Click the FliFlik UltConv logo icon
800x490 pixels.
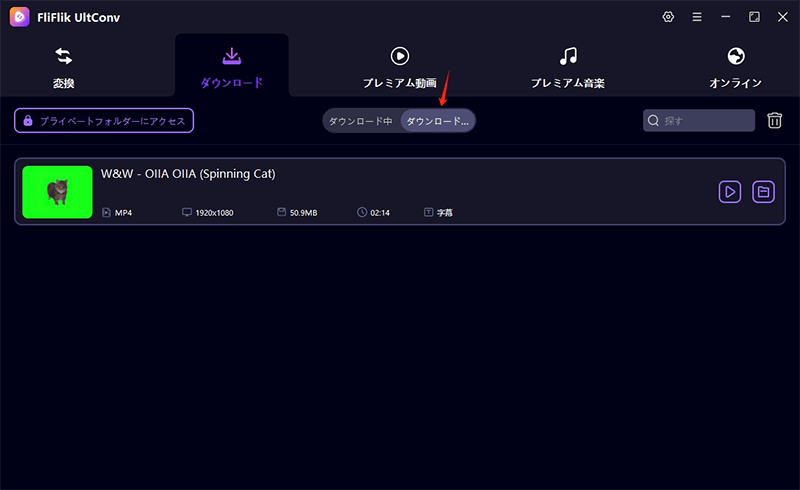point(18,17)
